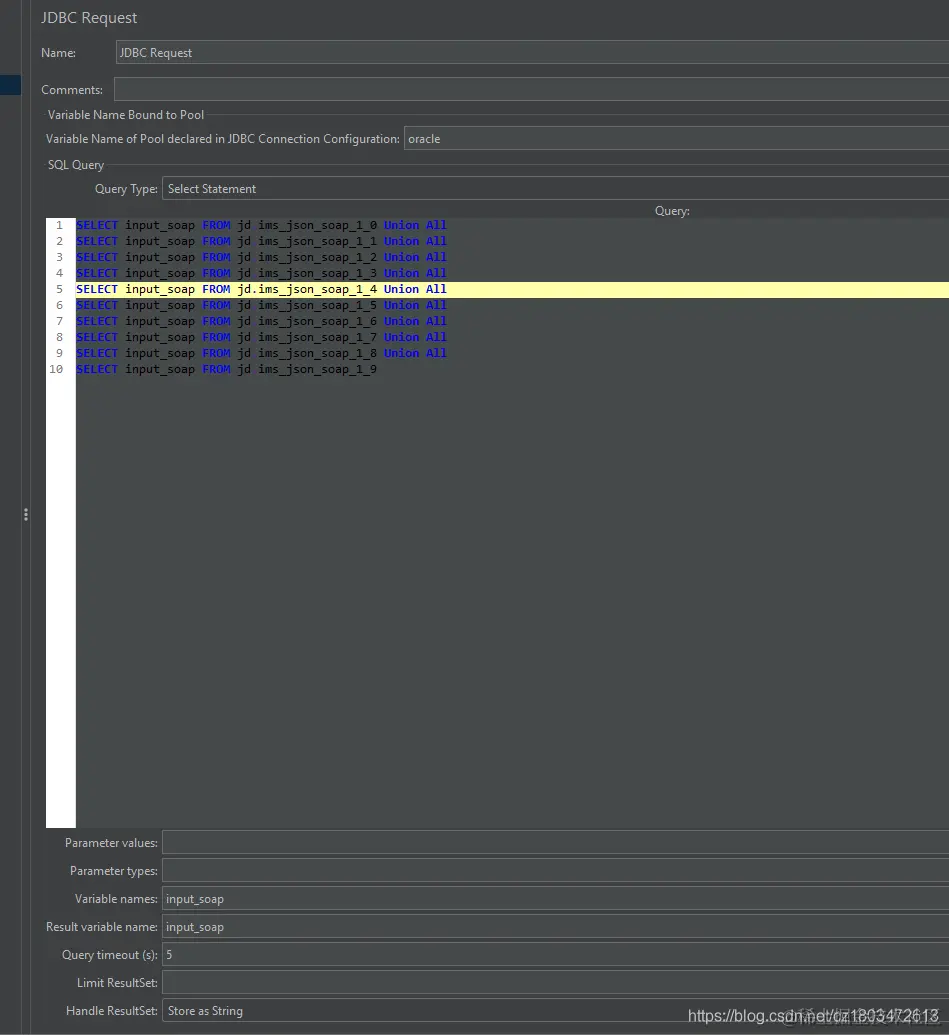949x1035 pixels.
Task: Click line number 5 in the query gutter
Action: click(x=59, y=289)
